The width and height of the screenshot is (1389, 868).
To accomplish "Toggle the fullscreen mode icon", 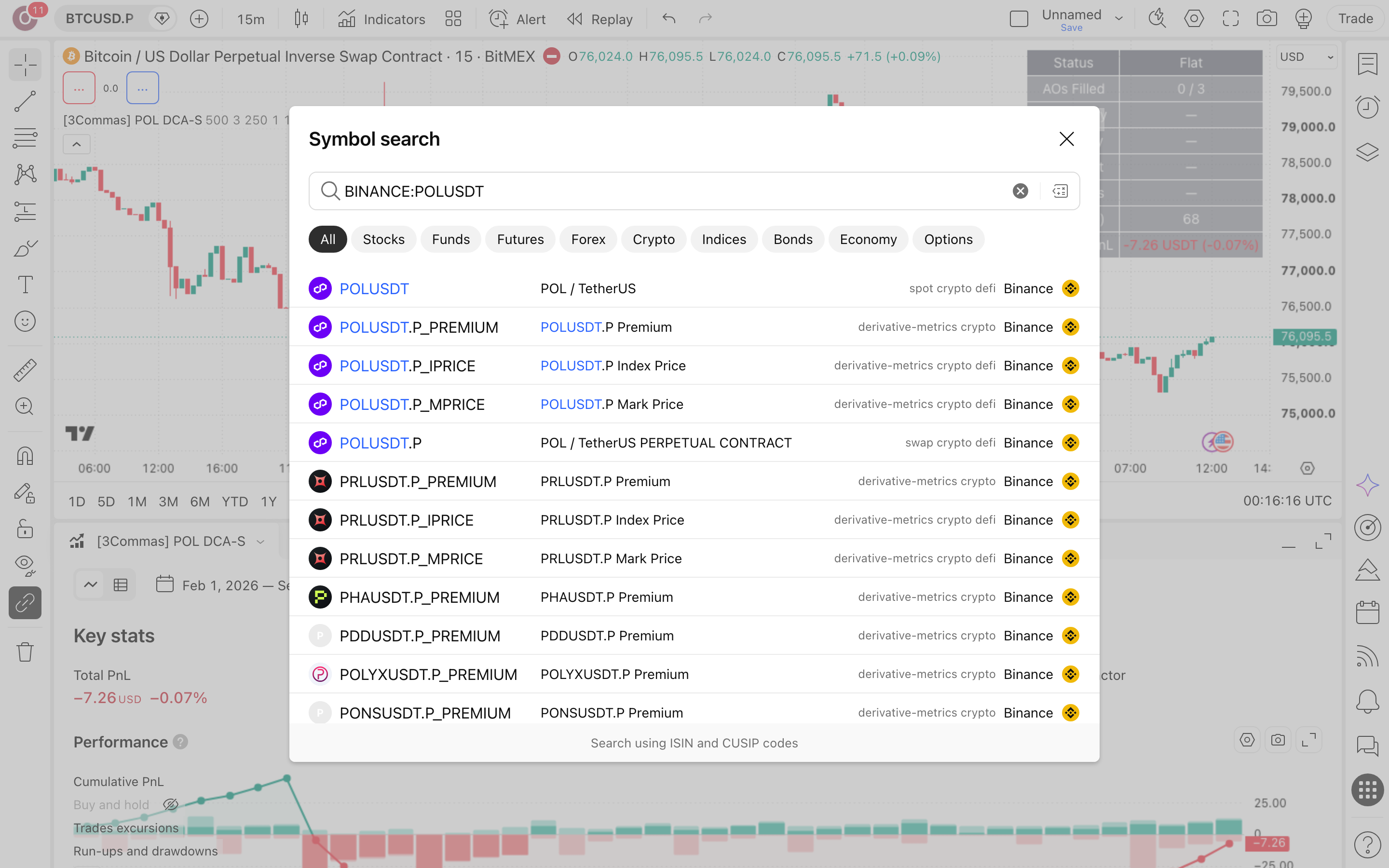I will point(1231,18).
